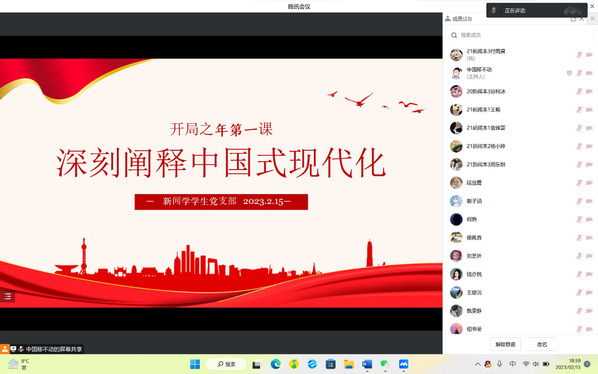Toggle the first member's muted microphone icon
The width and height of the screenshot is (598, 374).
point(579,55)
